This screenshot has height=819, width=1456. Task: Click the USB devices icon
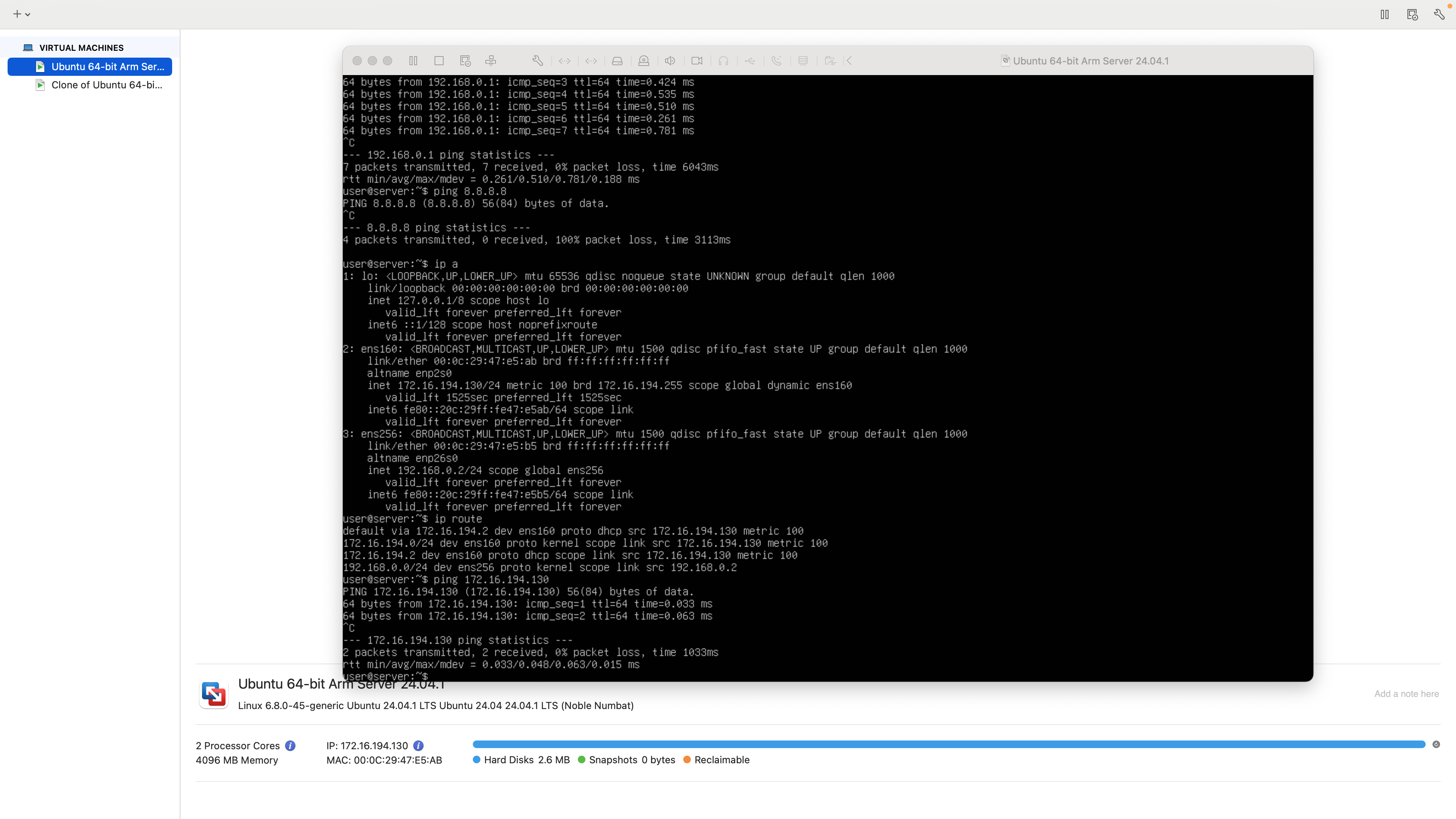click(750, 61)
